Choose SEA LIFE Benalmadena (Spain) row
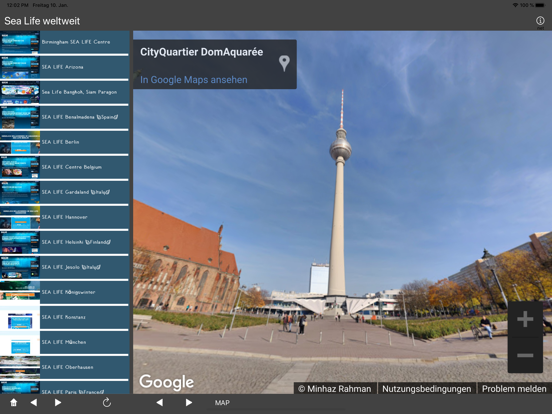Screen dimensions: 552x414 coord(64,117)
